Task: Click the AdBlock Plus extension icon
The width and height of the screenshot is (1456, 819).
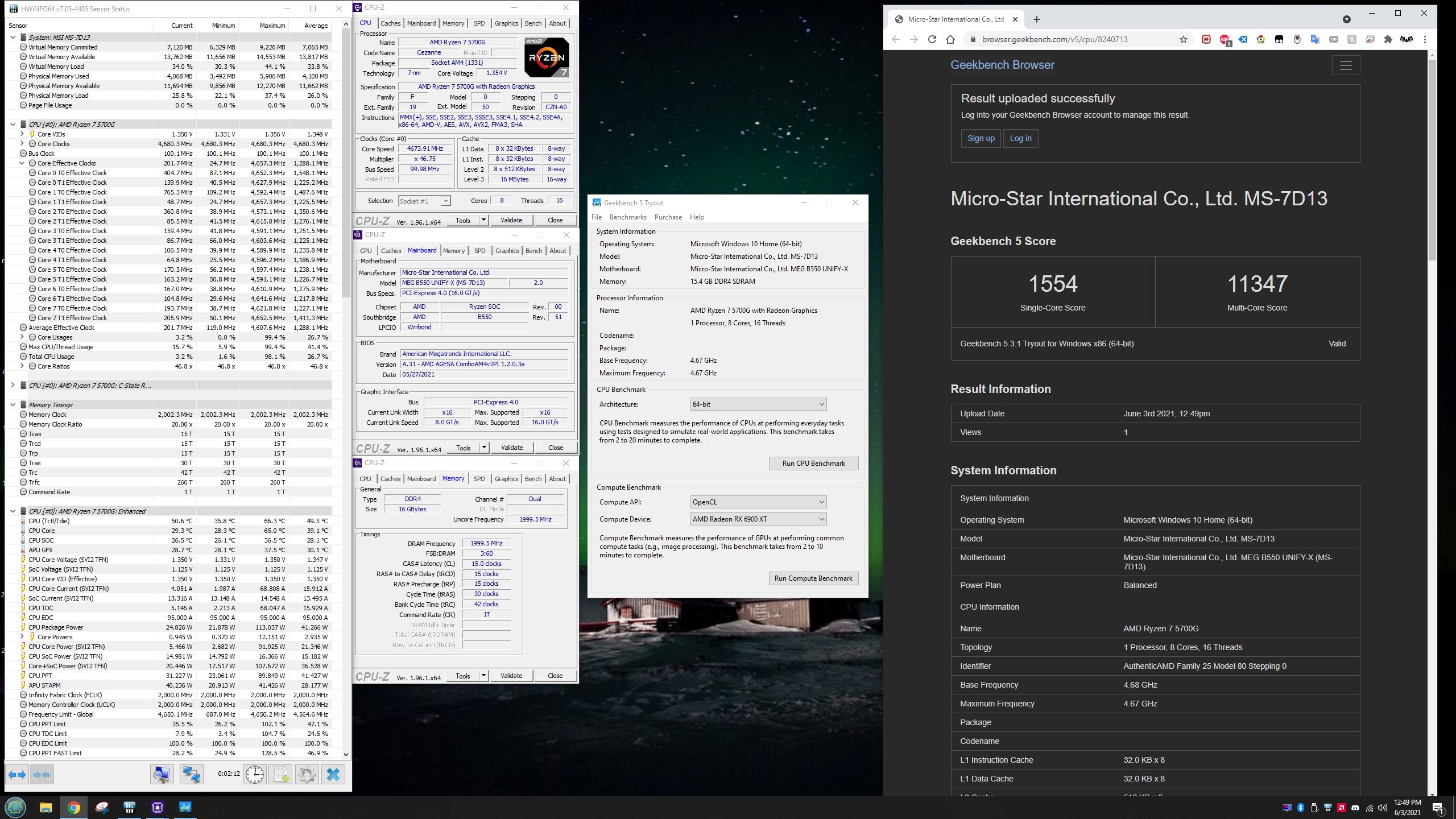Action: [x=1225, y=39]
